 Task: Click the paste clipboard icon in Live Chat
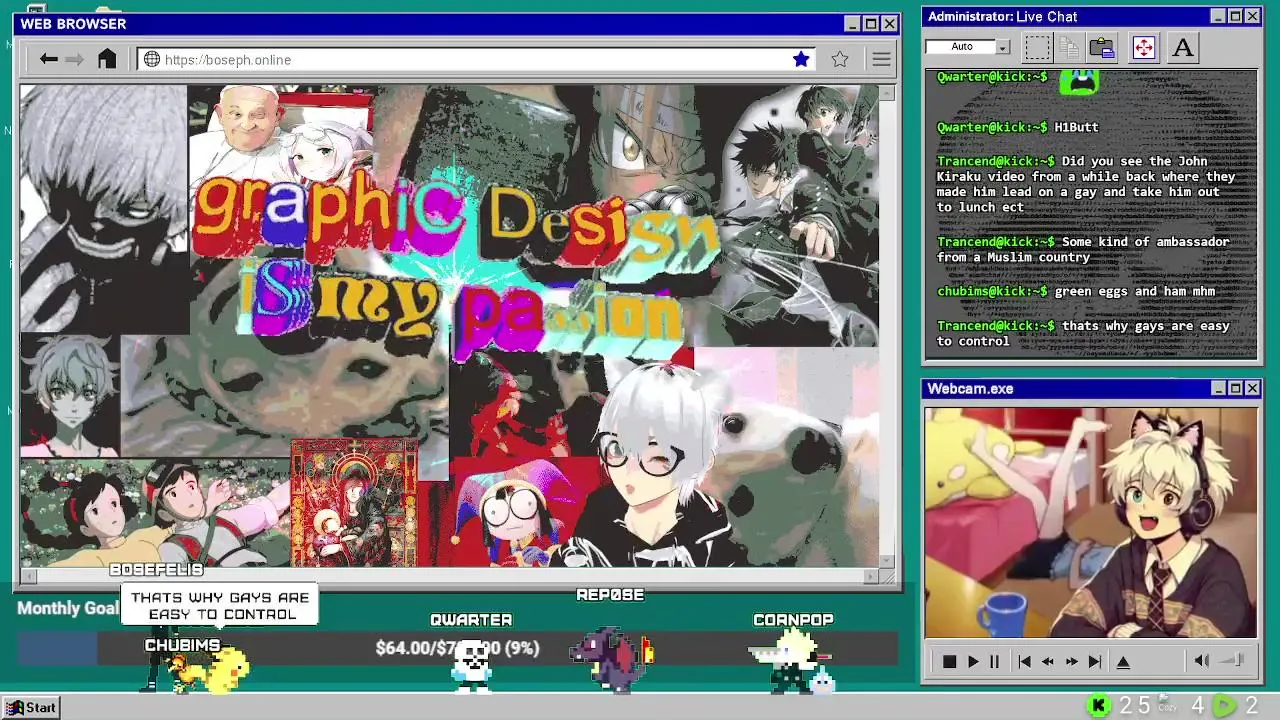tap(1102, 47)
